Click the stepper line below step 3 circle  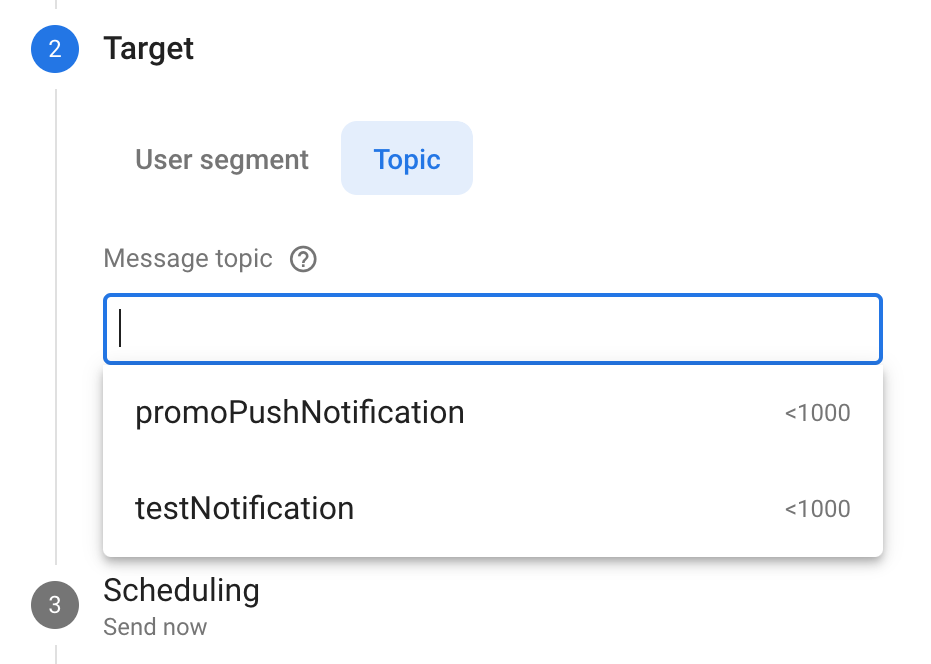coord(56,654)
